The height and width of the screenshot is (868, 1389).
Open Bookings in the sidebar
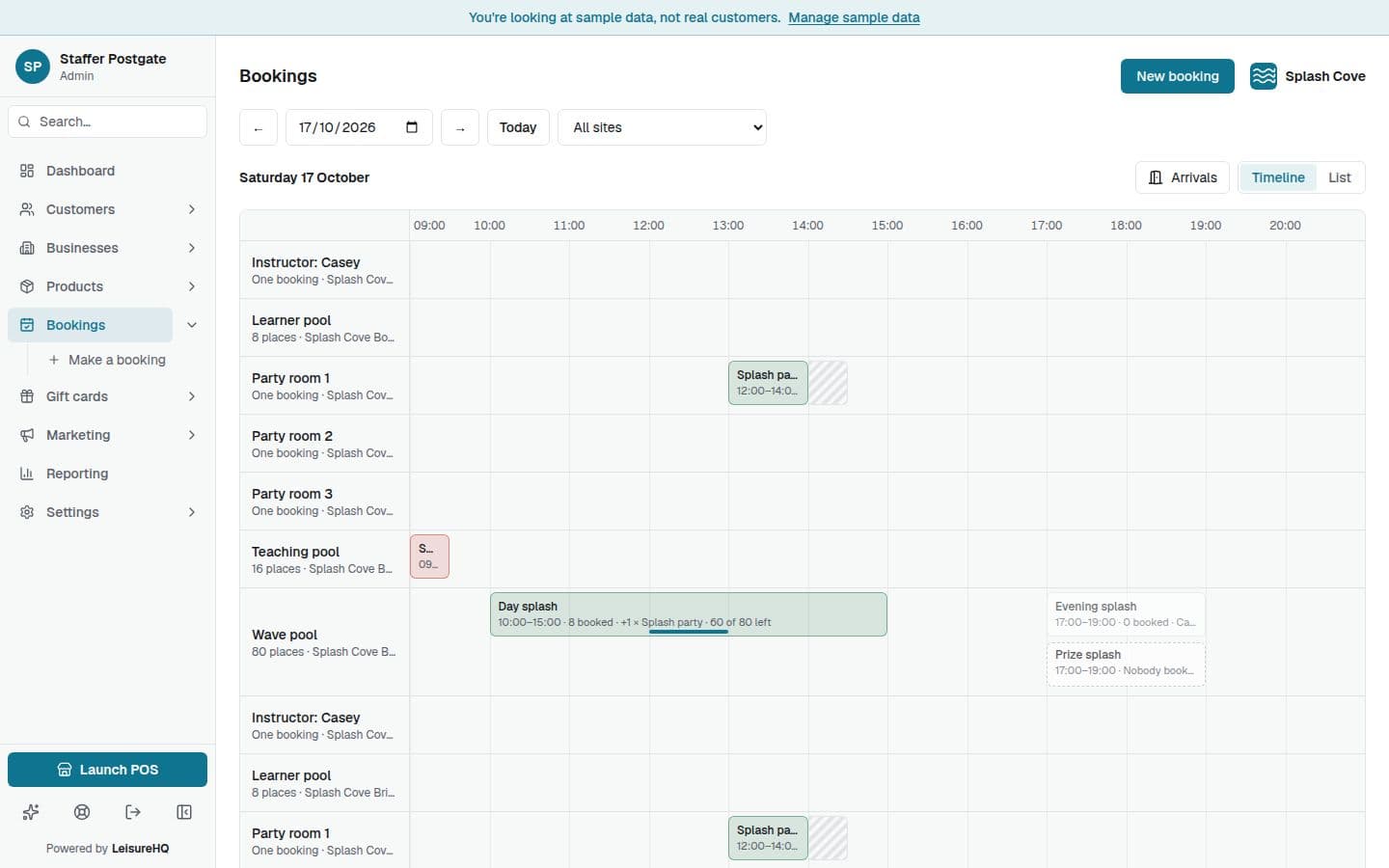[x=90, y=325]
